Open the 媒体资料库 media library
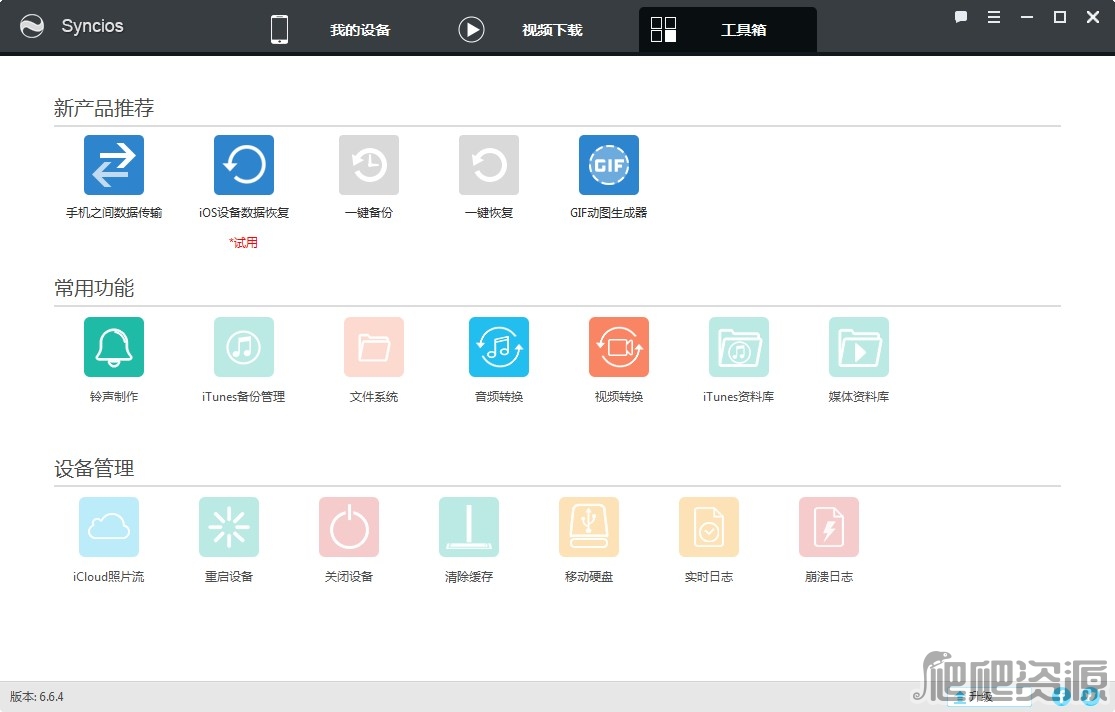 click(859, 347)
